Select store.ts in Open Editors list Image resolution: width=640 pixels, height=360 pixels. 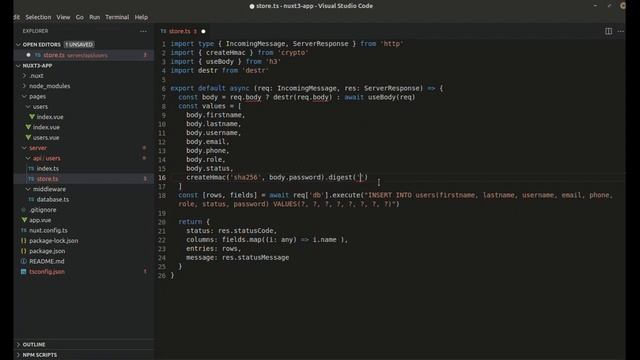point(84,55)
